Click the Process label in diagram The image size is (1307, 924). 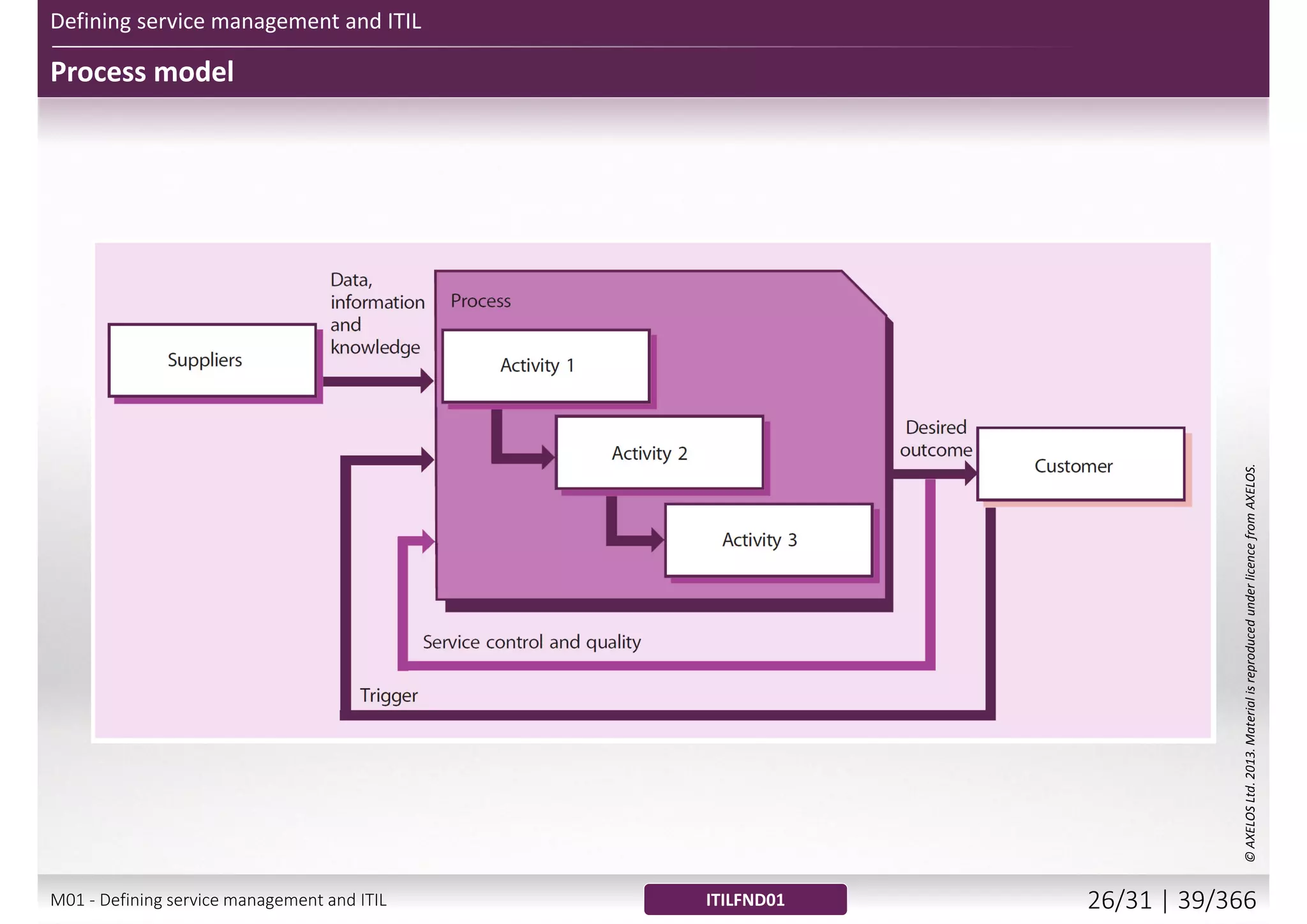[481, 301]
